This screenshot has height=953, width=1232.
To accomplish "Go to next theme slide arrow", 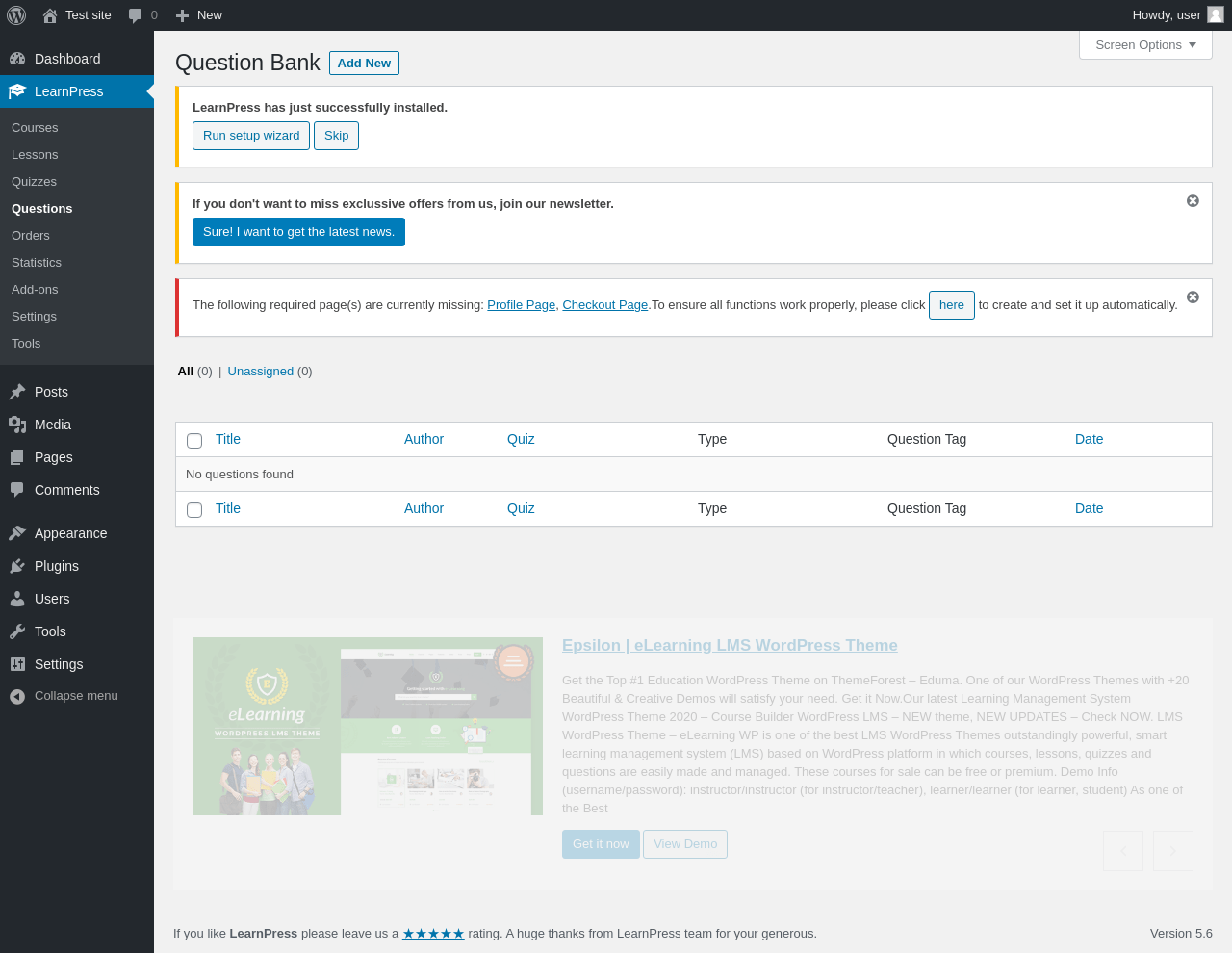I will click(1173, 851).
